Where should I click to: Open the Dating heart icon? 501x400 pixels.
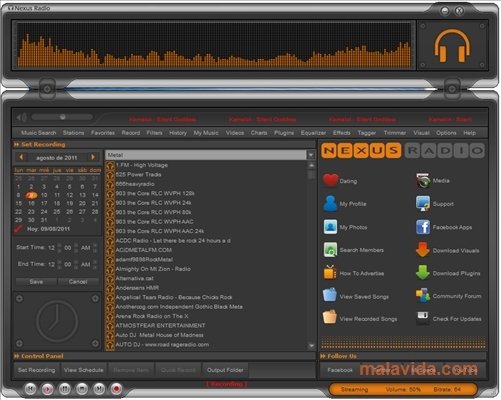[x=330, y=180]
